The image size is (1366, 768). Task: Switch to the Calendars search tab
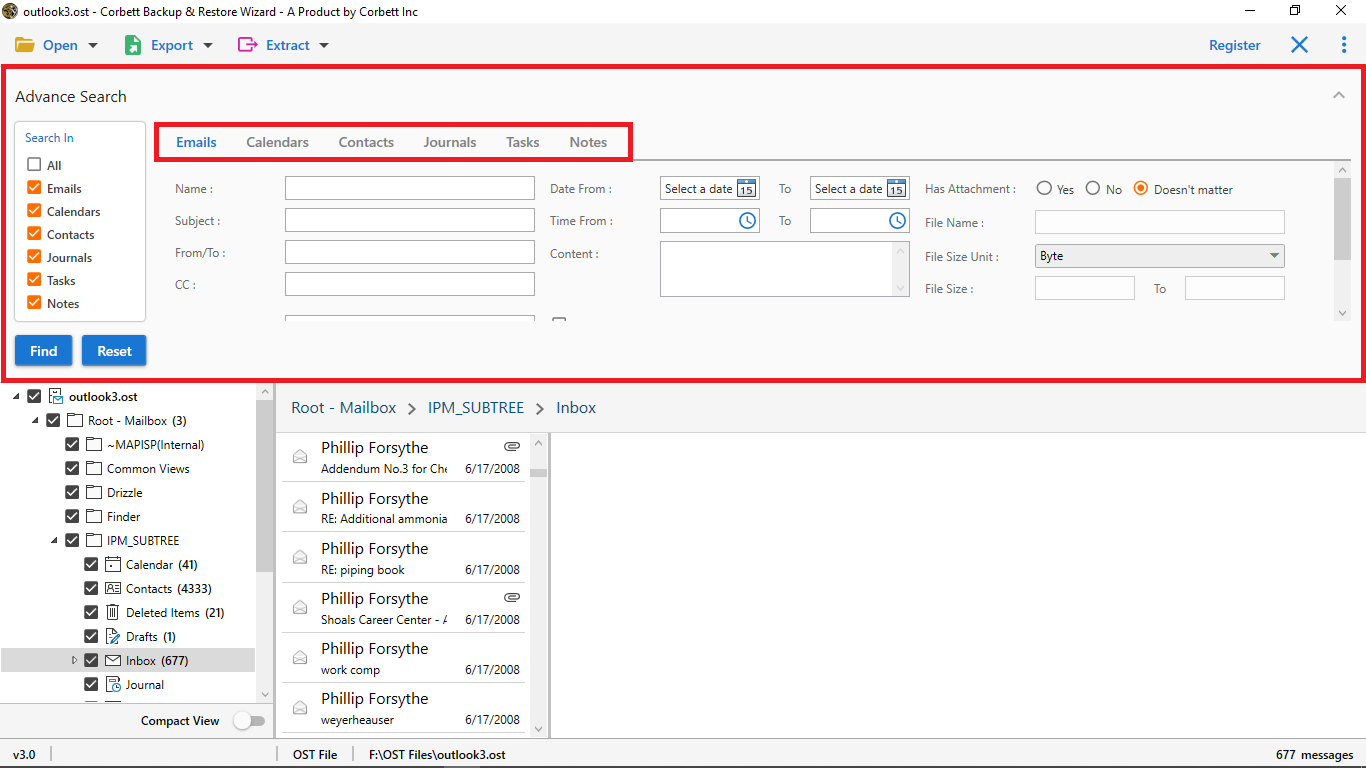[277, 142]
